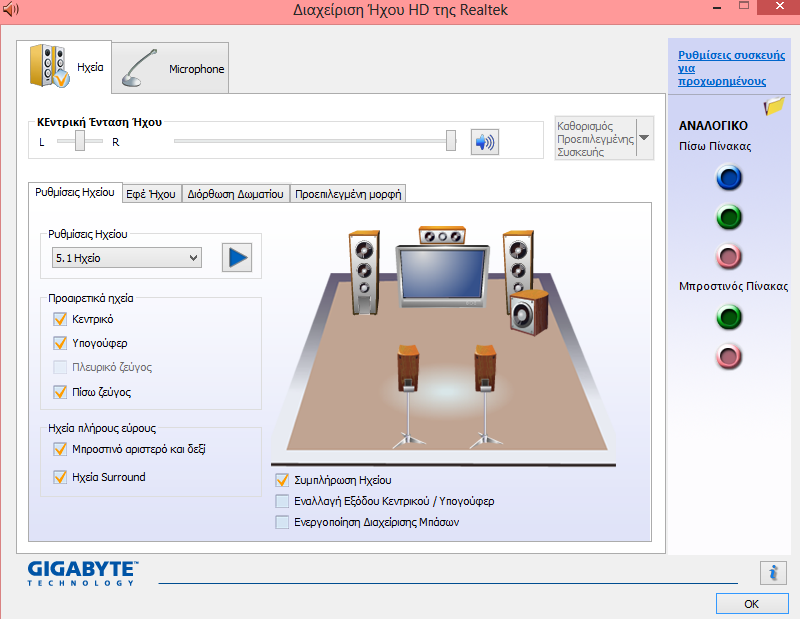Toggle Μπροστινό αριστερό και δεξί checkbox
Image resolution: width=800 pixels, height=619 pixels.
pyautogui.click(x=60, y=449)
